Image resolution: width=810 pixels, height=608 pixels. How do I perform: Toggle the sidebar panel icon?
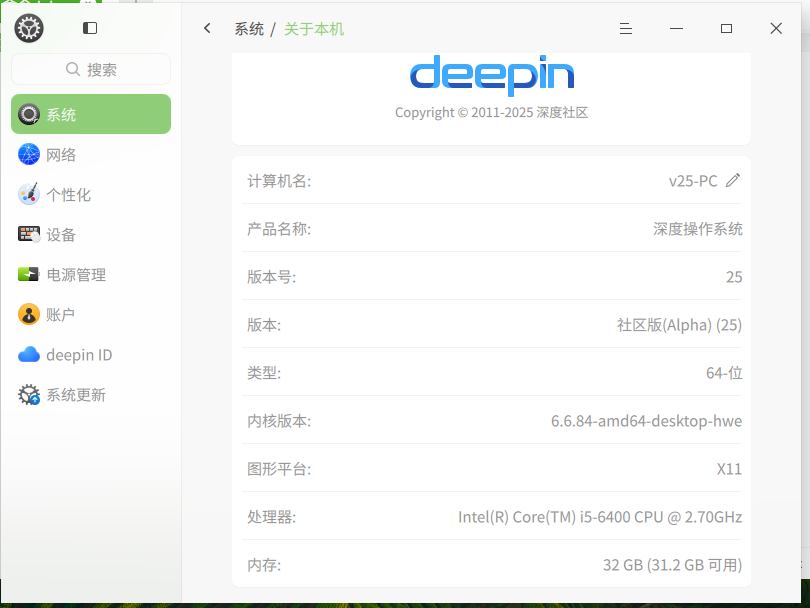coord(90,28)
